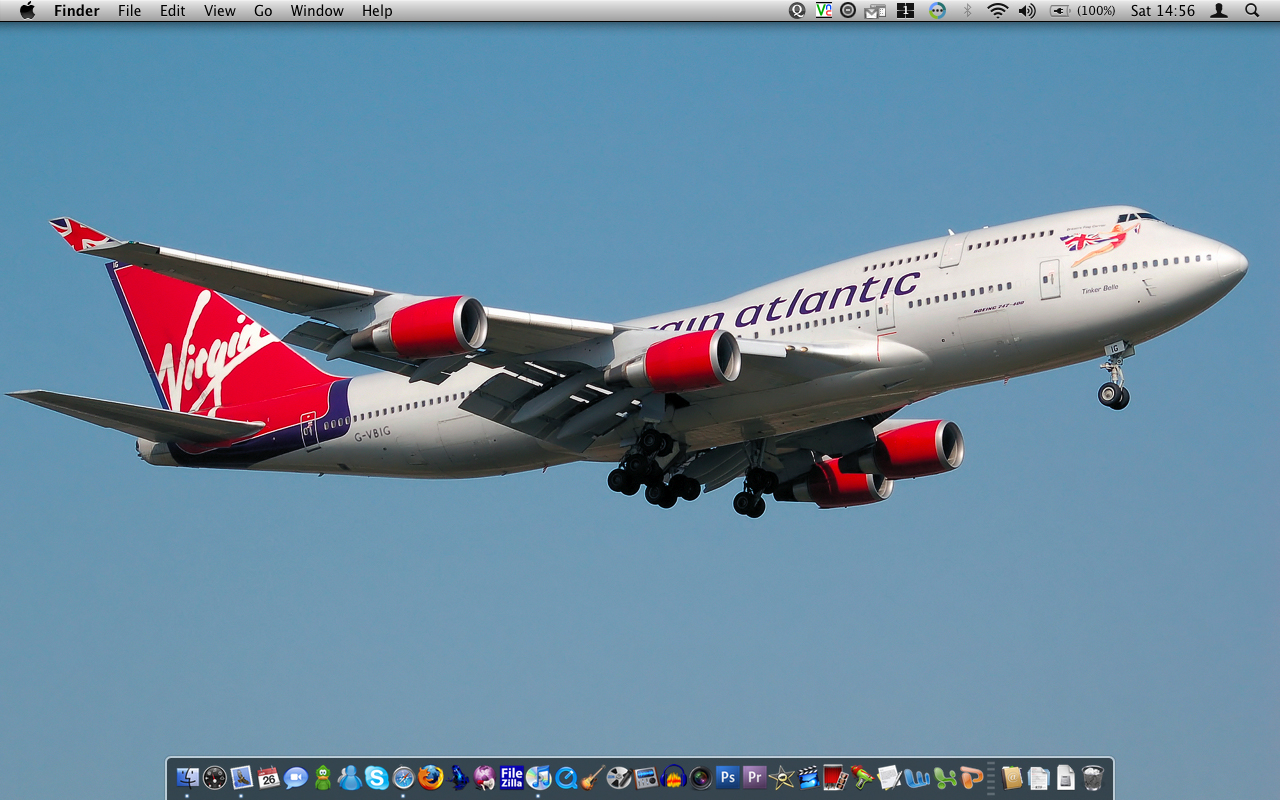Screen dimensions: 1280x800
Task: Open the Documents stack in Dock
Action: click(x=1039, y=777)
